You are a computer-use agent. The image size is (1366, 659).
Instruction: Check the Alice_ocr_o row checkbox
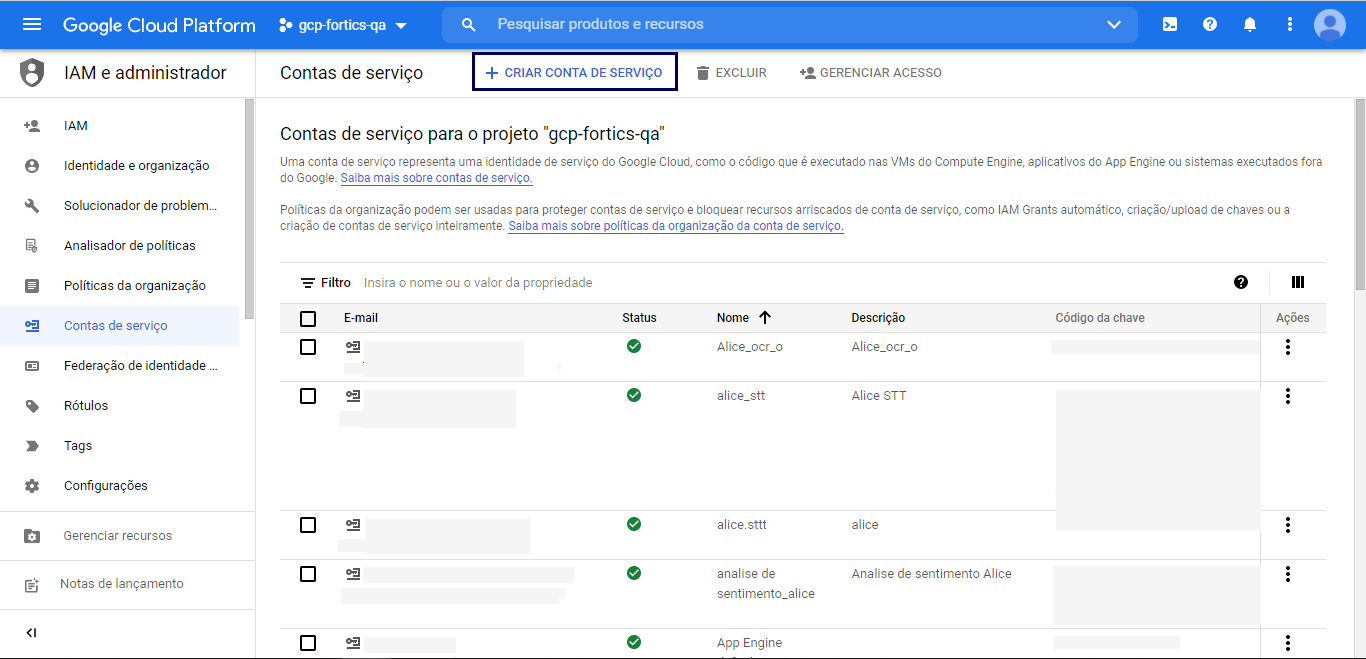[x=308, y=347]
